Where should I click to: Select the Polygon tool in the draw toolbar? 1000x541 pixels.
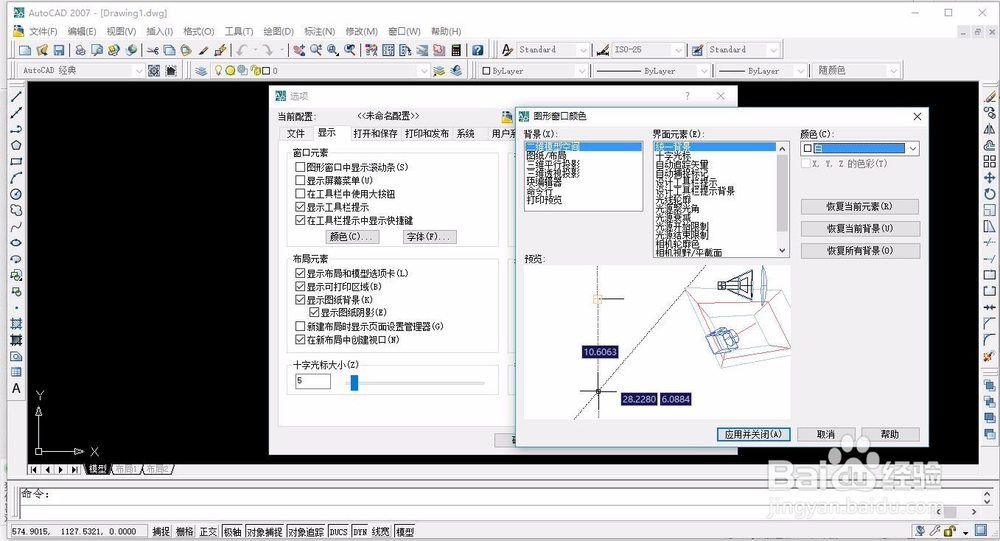pyautogui.click(x=16, y=145)
